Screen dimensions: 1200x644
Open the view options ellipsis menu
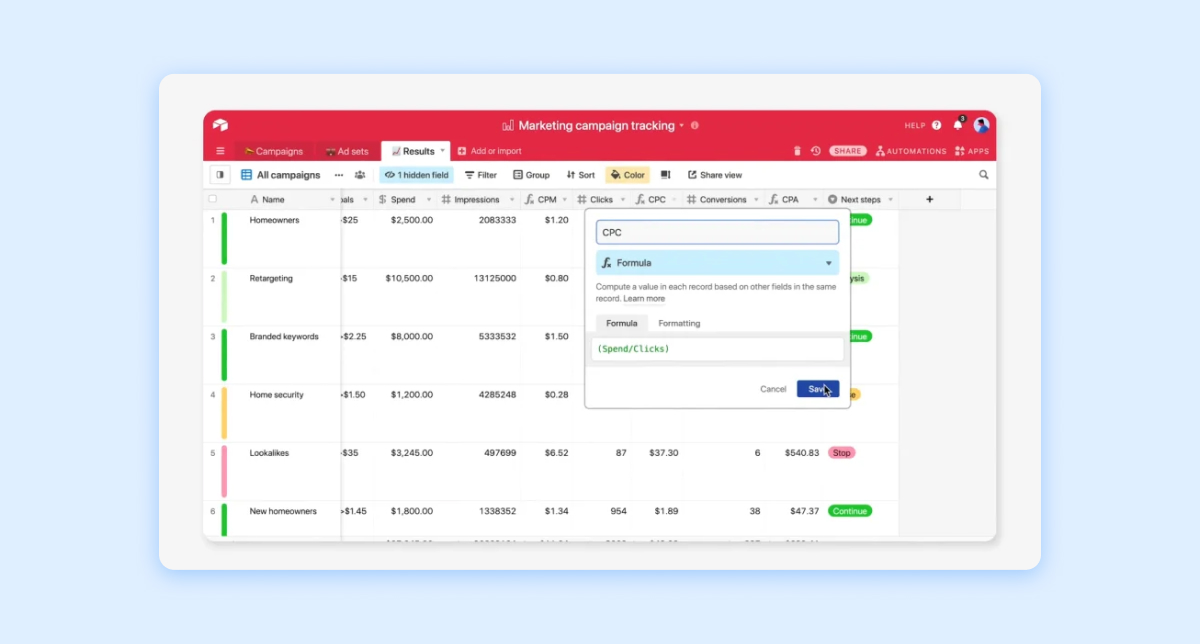(339, 175)
